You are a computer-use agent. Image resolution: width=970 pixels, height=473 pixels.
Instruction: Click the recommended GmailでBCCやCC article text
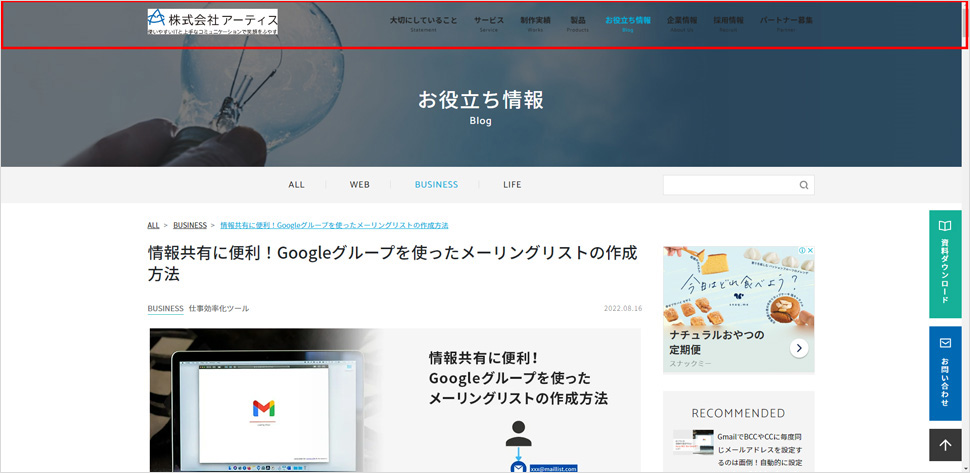[x=760, y=450]
